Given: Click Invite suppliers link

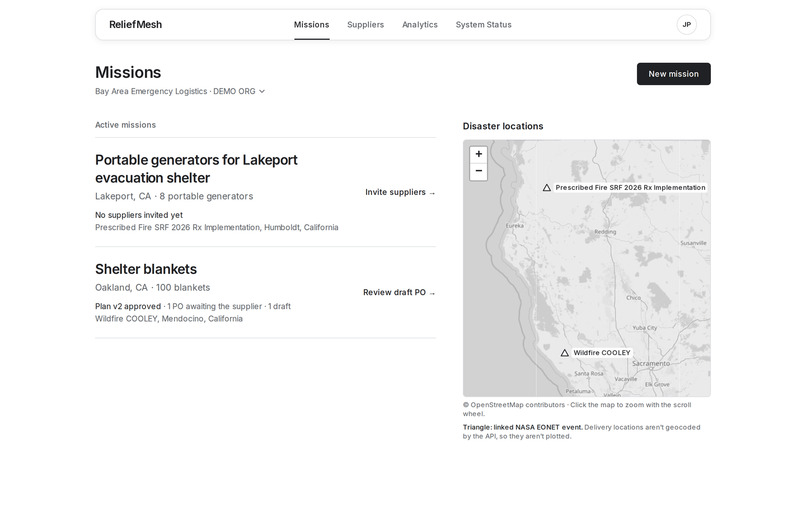Looking at the screenshot, I should pos(400,192).
